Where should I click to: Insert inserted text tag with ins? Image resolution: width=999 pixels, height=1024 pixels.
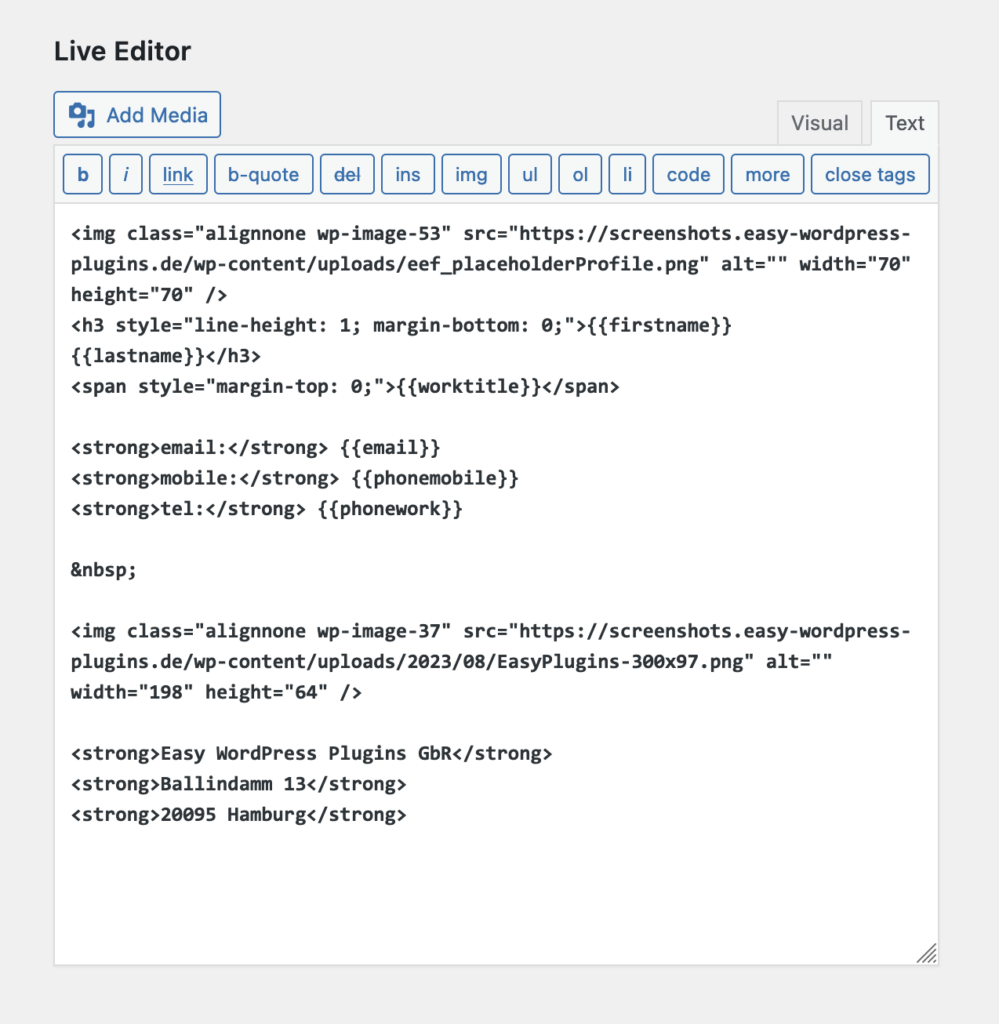(407, 174)
